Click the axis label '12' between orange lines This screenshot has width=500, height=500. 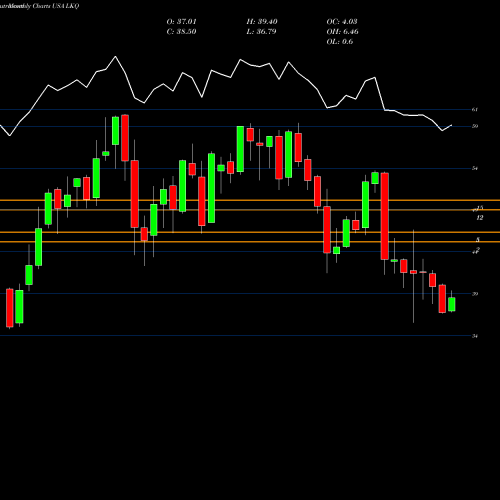pos(480,218)
